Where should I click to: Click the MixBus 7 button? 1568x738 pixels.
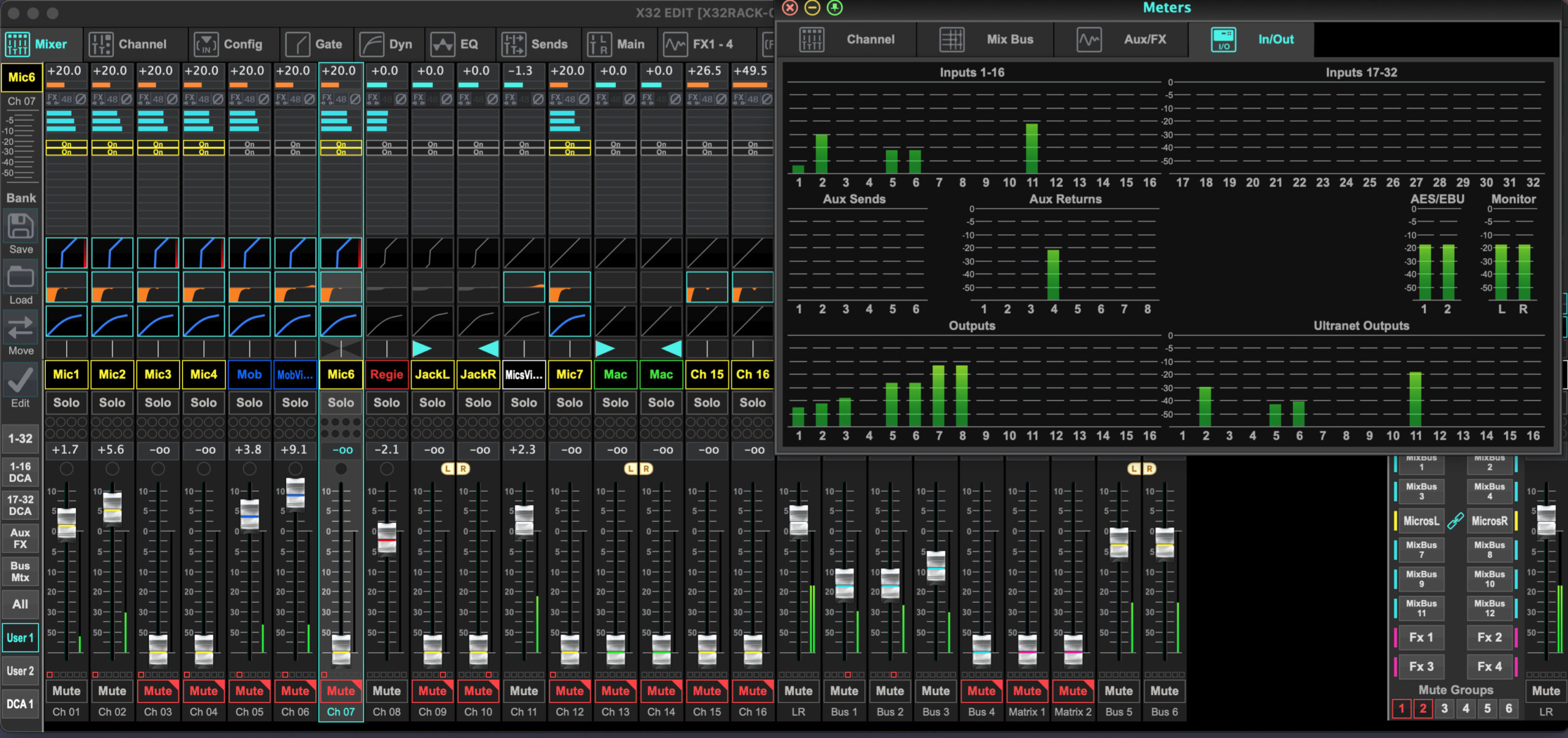1421,549
